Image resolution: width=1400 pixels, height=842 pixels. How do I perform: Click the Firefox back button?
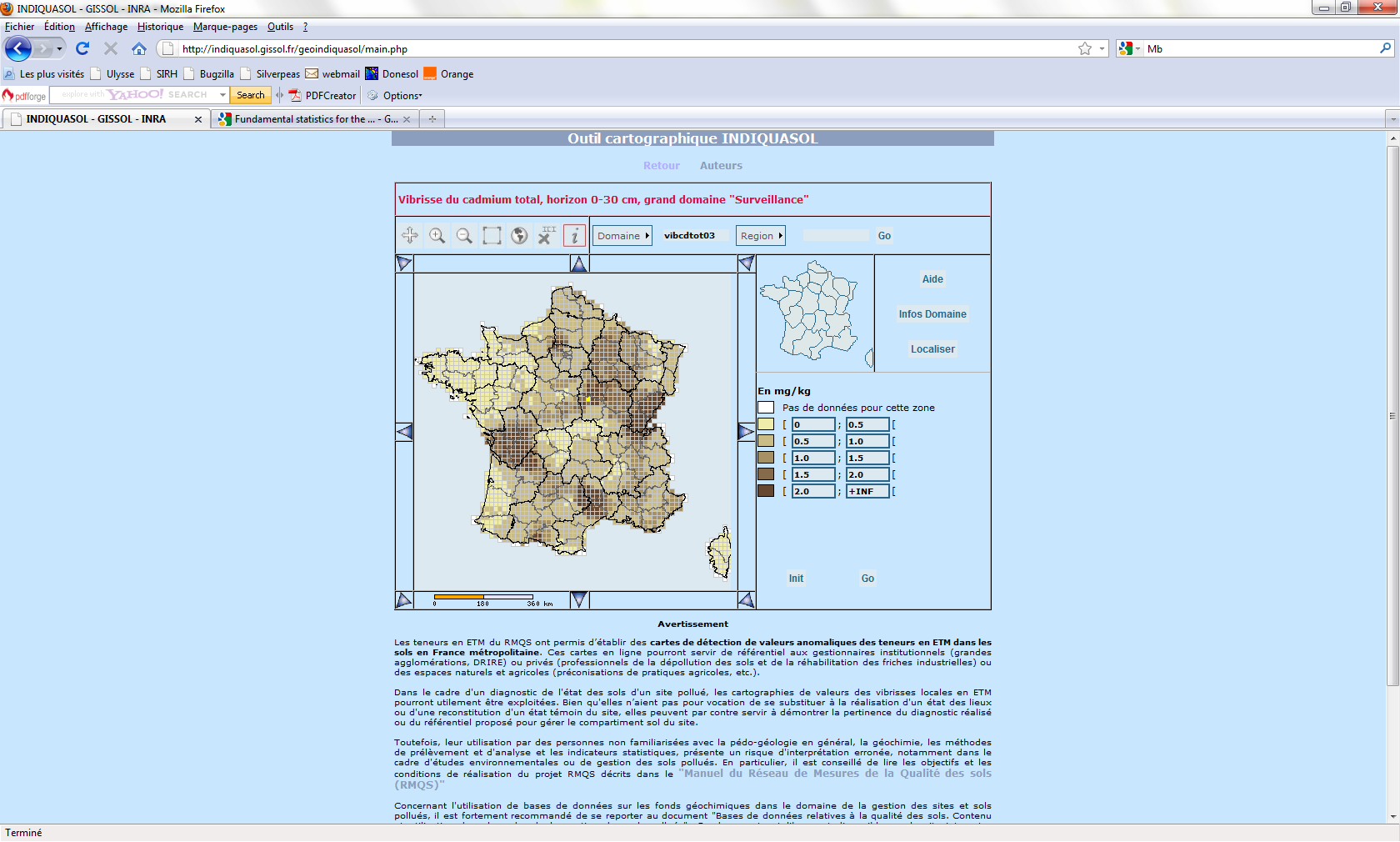(18, 48)
